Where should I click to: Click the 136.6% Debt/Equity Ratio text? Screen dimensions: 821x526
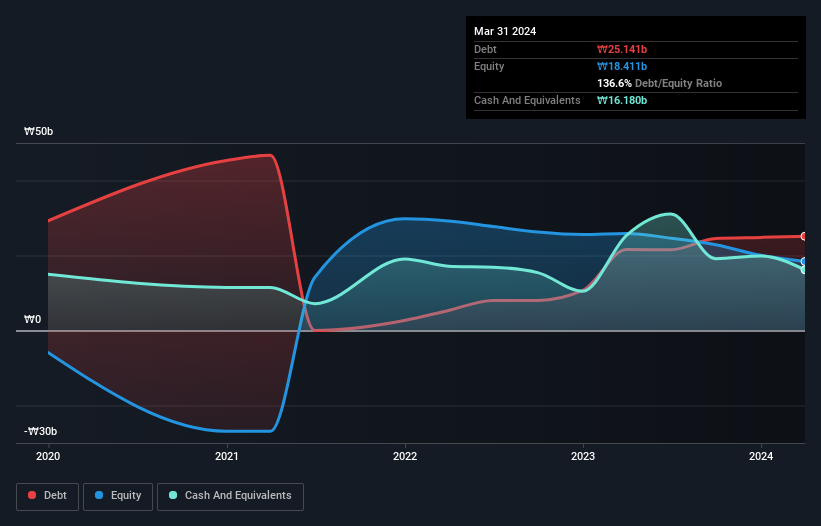pyautogui.click(x=659, y=83)
